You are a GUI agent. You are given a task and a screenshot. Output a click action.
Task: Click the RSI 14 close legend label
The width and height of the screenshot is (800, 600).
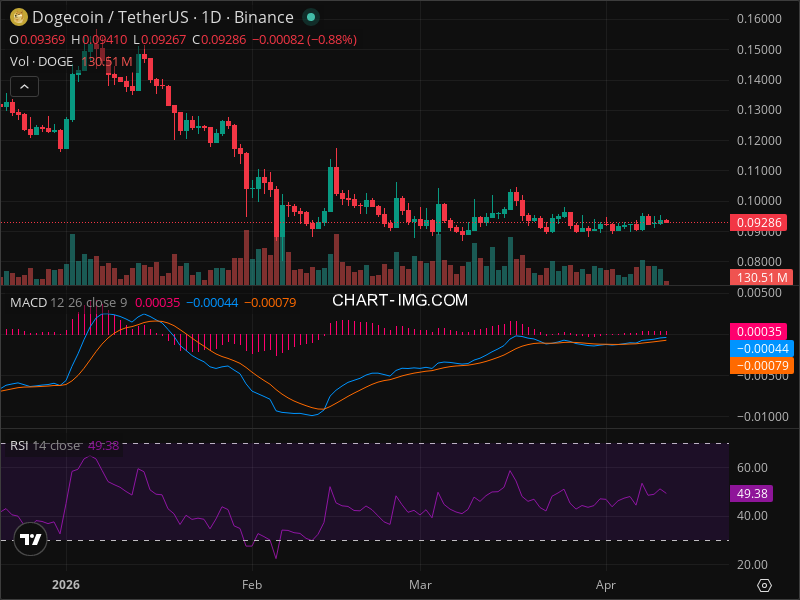click(x=45, y=445)
